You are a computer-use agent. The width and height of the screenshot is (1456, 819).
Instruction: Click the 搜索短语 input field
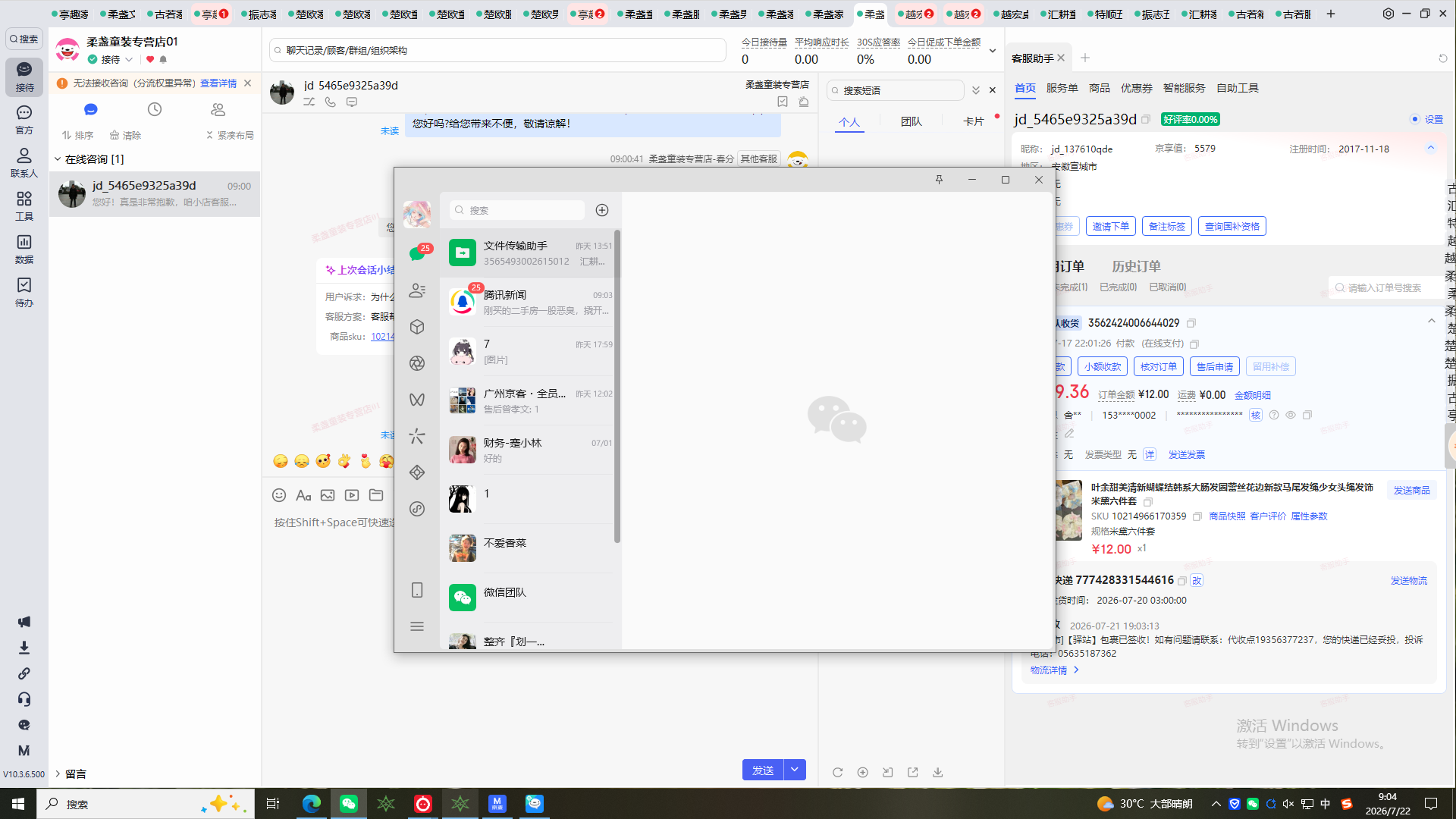pos(895,90)
